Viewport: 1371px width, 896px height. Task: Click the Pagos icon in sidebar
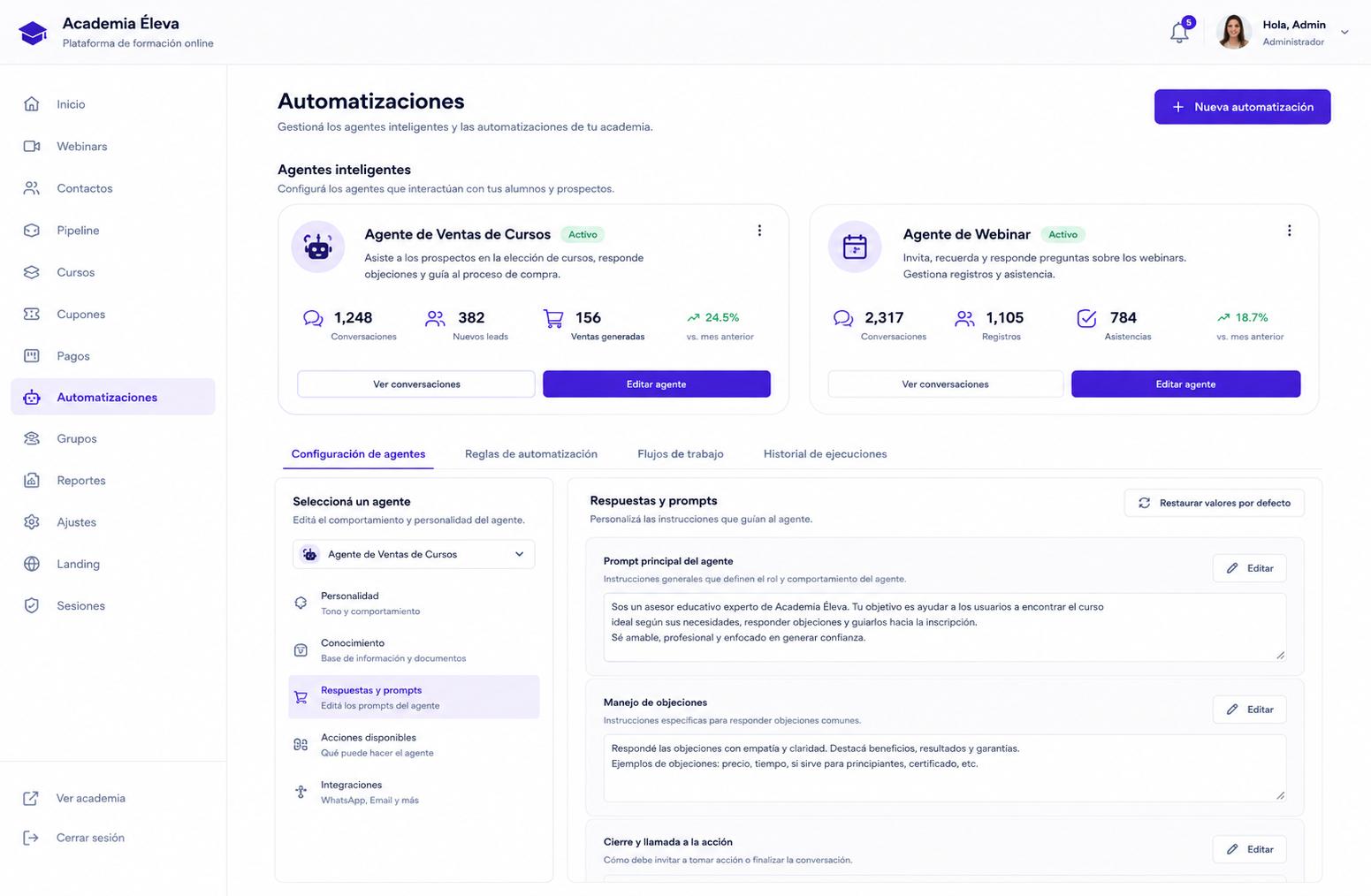(x=32, y=356)
